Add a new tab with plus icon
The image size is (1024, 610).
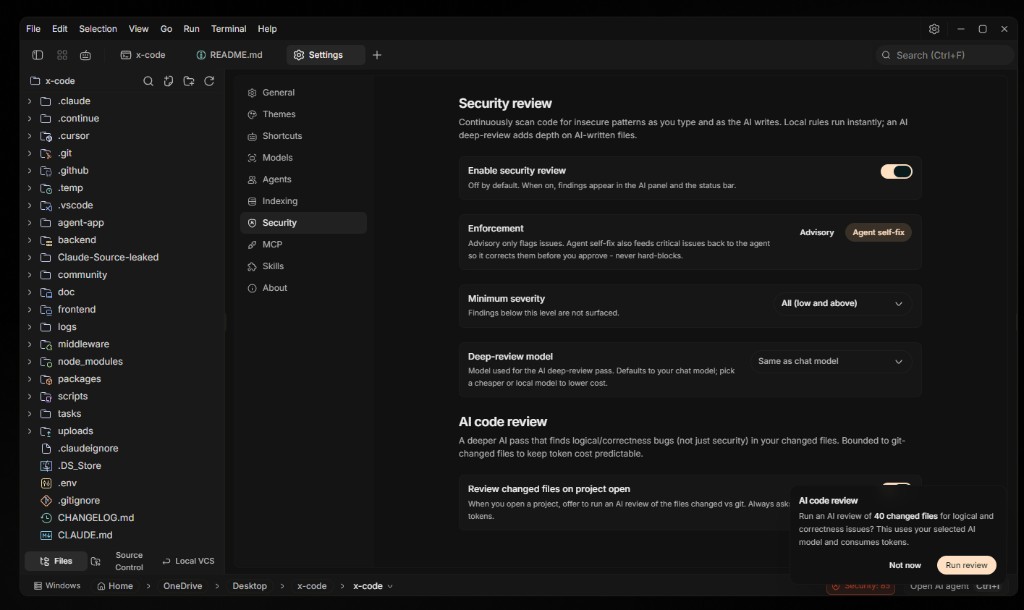pyautogui.click(x=377, y=55)
